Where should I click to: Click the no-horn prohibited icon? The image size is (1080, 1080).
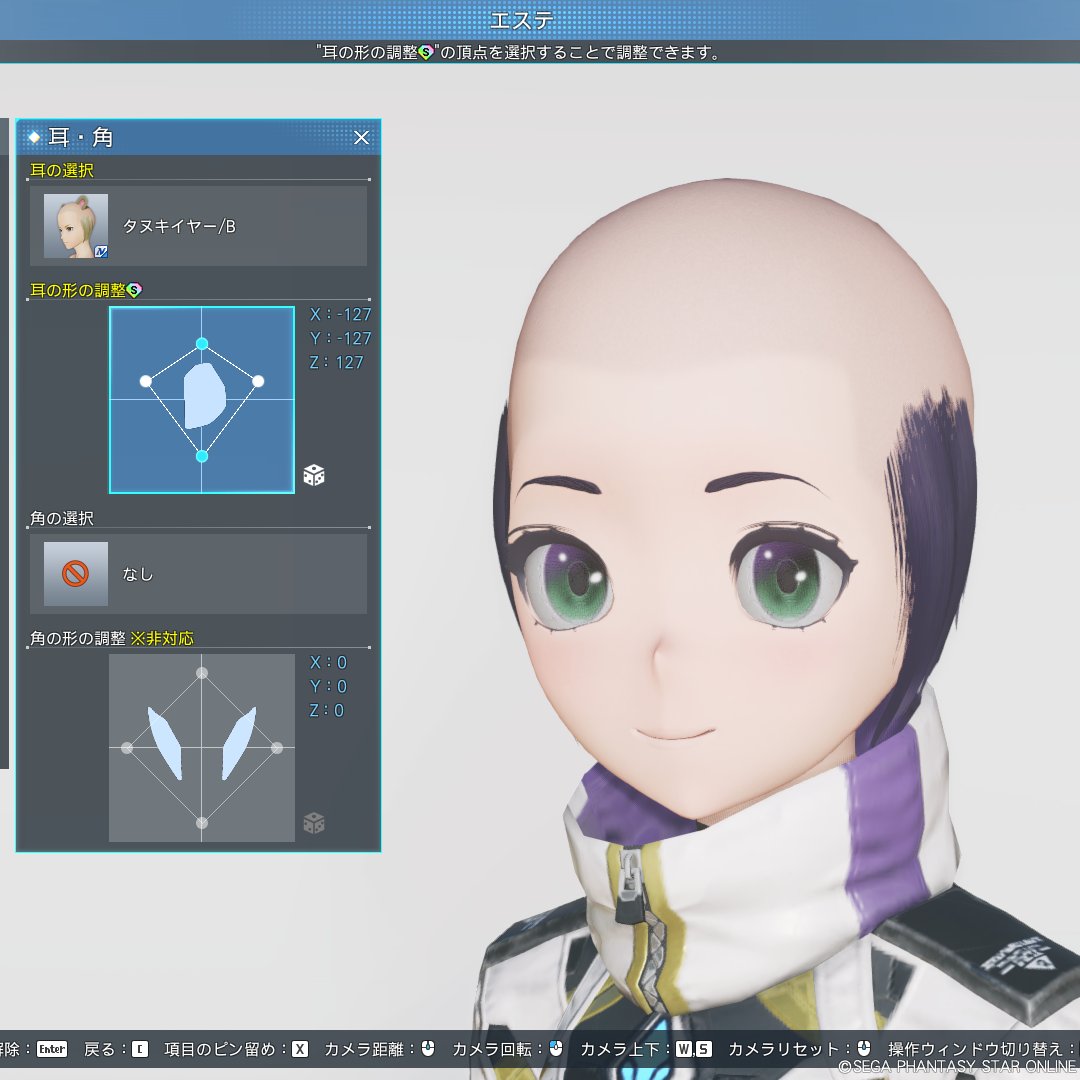76,574
